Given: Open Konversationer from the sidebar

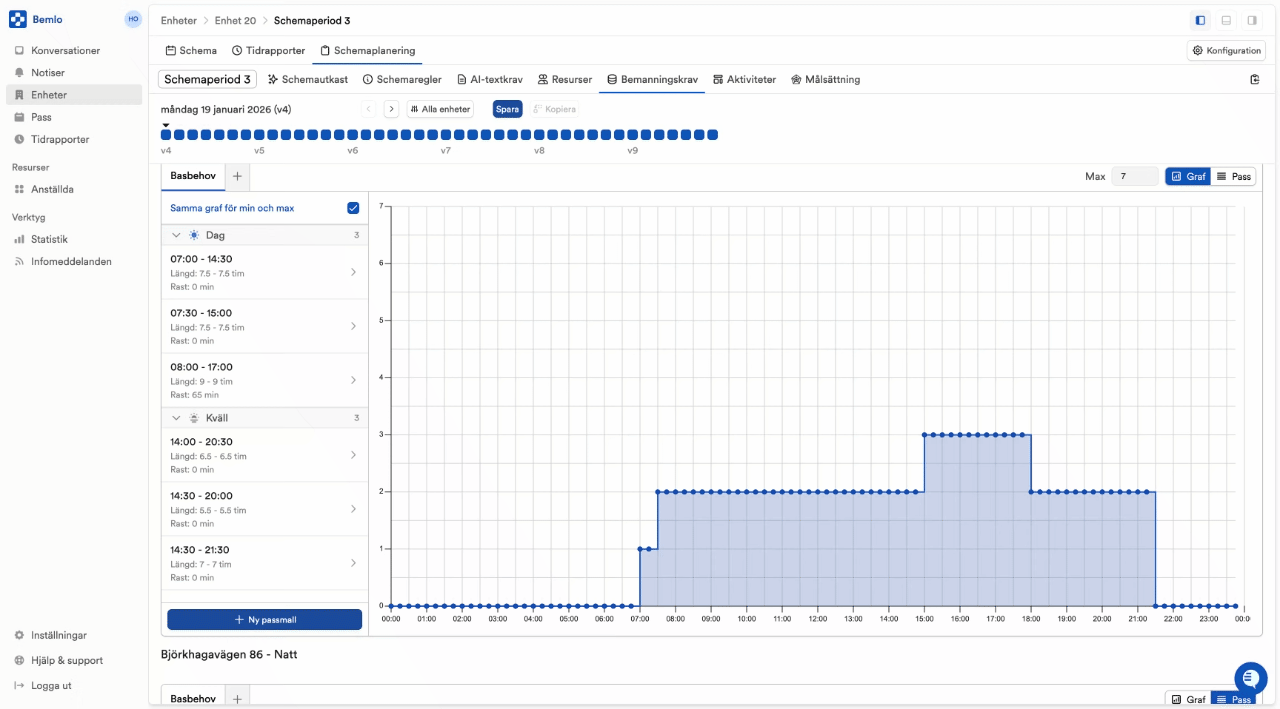Looking at the screenshot, I should point(65,50).
